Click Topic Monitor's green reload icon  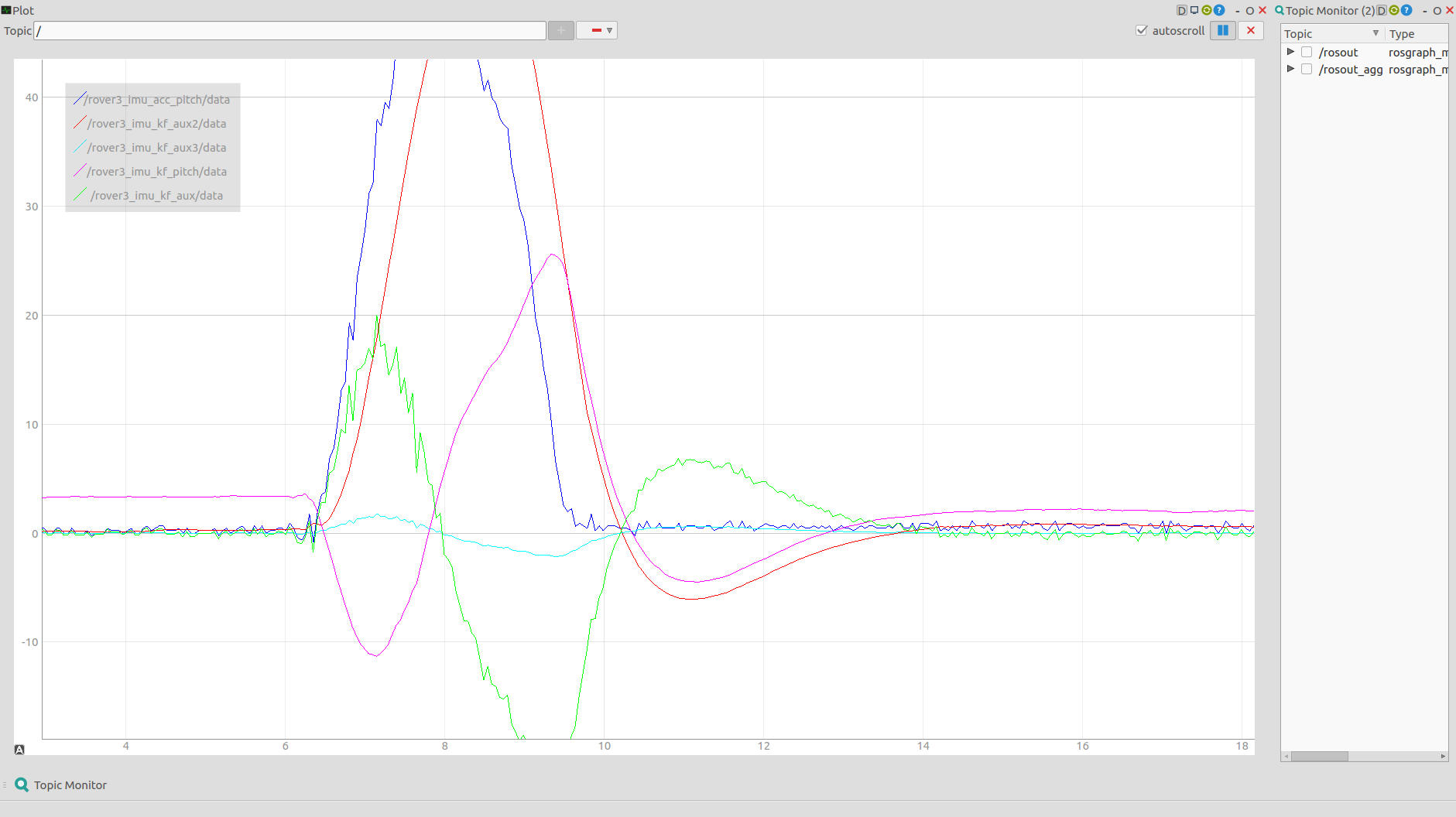(x=1394, y=10)
